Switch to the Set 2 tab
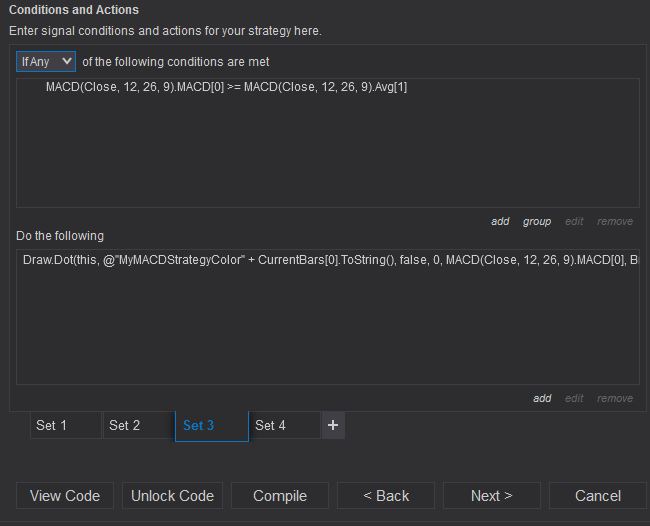650x526 pixels. coord(138,425)
